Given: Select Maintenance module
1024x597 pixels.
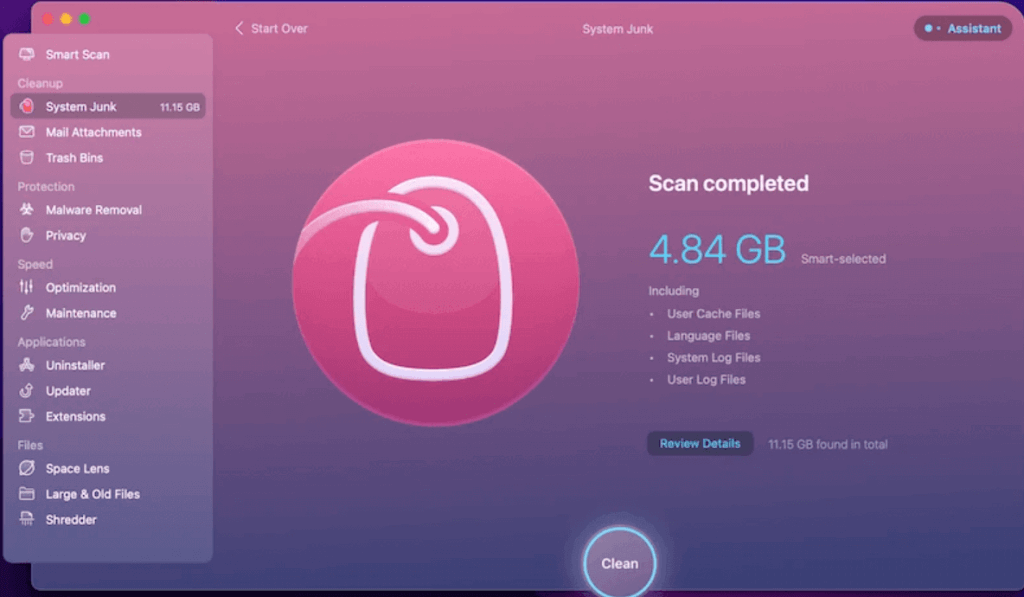Looking at the screenshot, I should click(108, 313).
